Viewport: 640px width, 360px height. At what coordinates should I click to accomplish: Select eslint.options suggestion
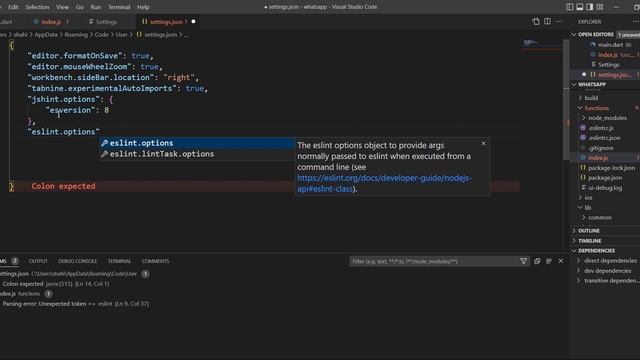click(x=197, y=143)
